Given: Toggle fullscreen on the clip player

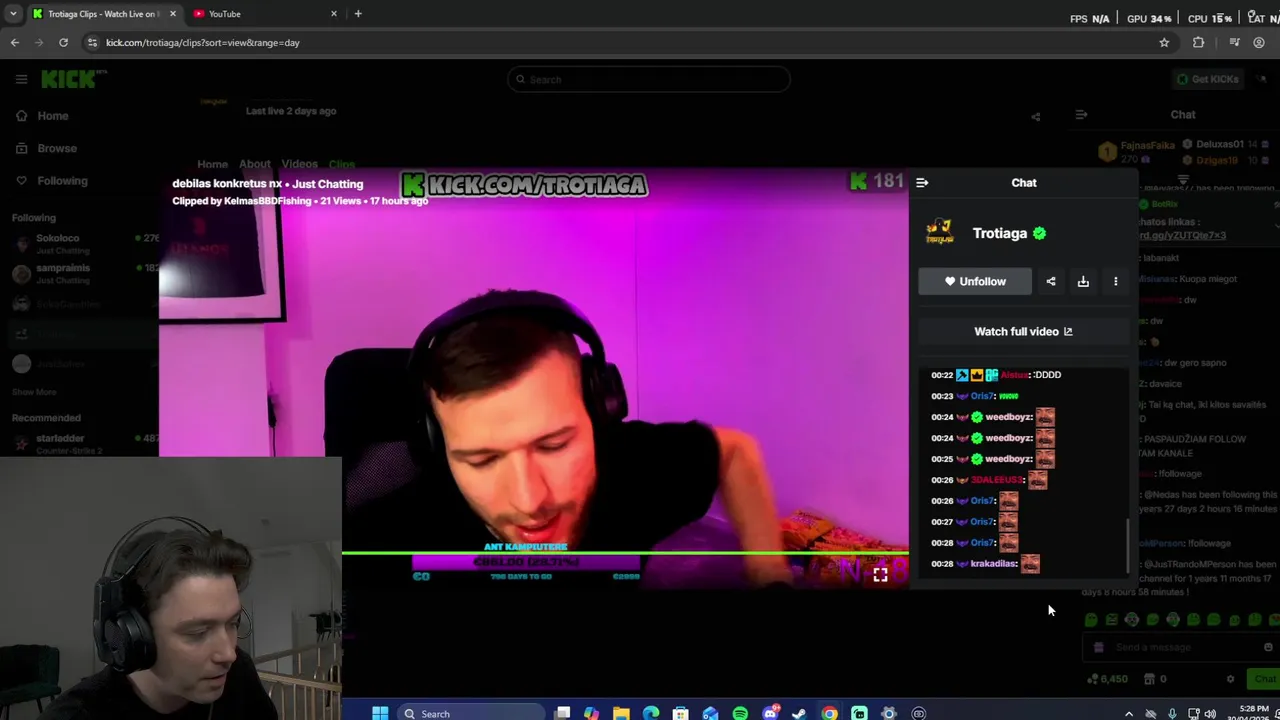Looking at the screenshot, I should pos(880,575).
